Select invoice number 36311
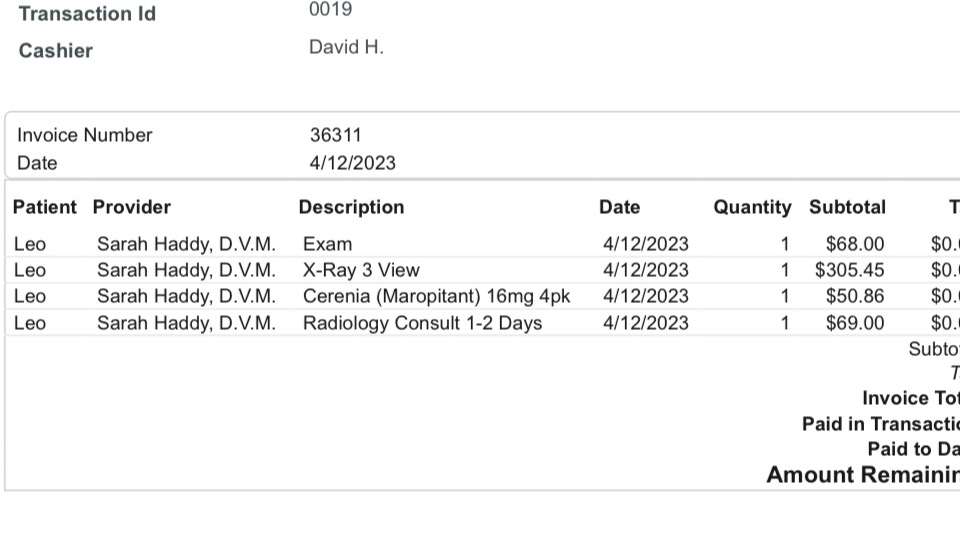Viewport: 960px width, 542px height. click(x=336, y=135)
